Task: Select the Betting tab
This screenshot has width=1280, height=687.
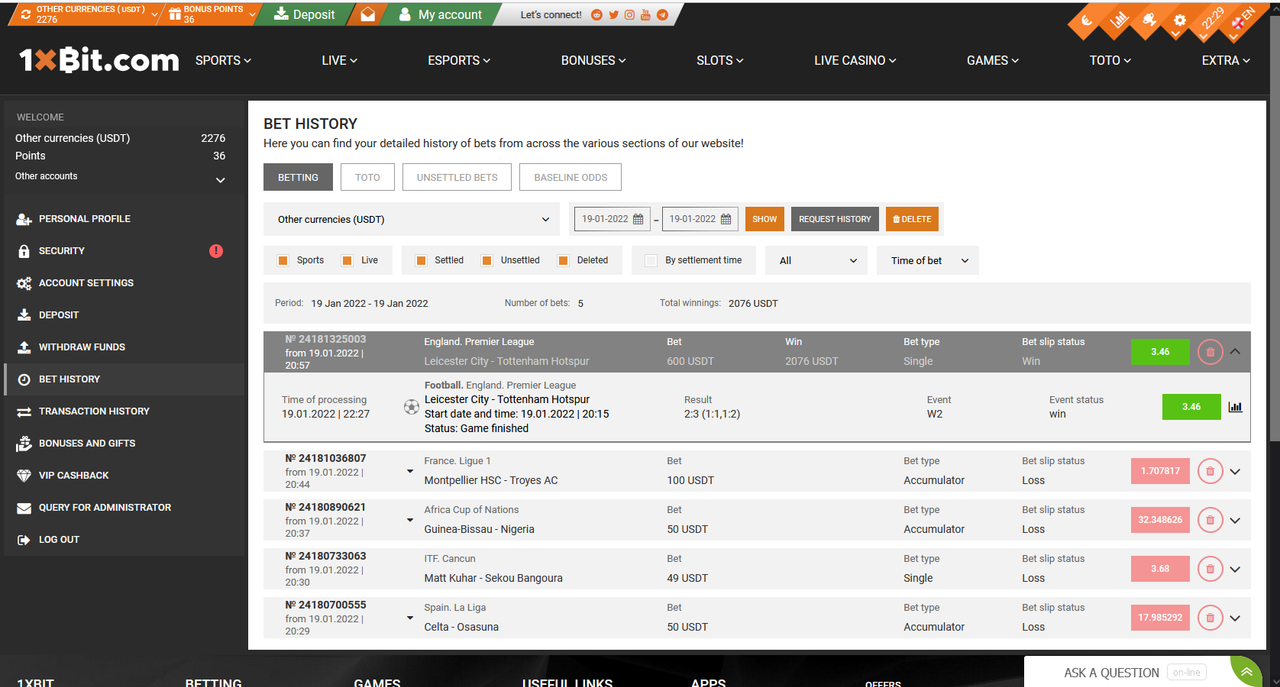Action: [298, 177]
